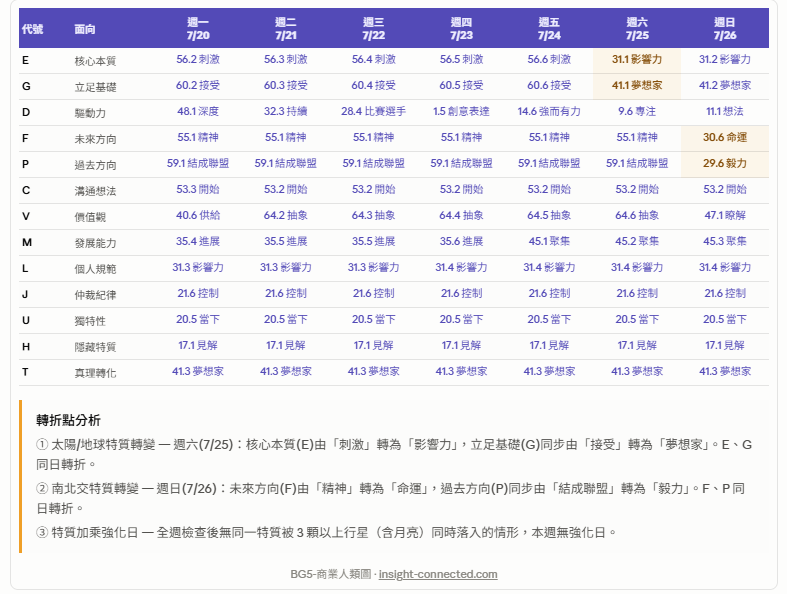The width and height of the screenshot is (787, 594).
Task: Click the 48.1 深度 cell
Action: pyautogui.click(x=198, y=111)
